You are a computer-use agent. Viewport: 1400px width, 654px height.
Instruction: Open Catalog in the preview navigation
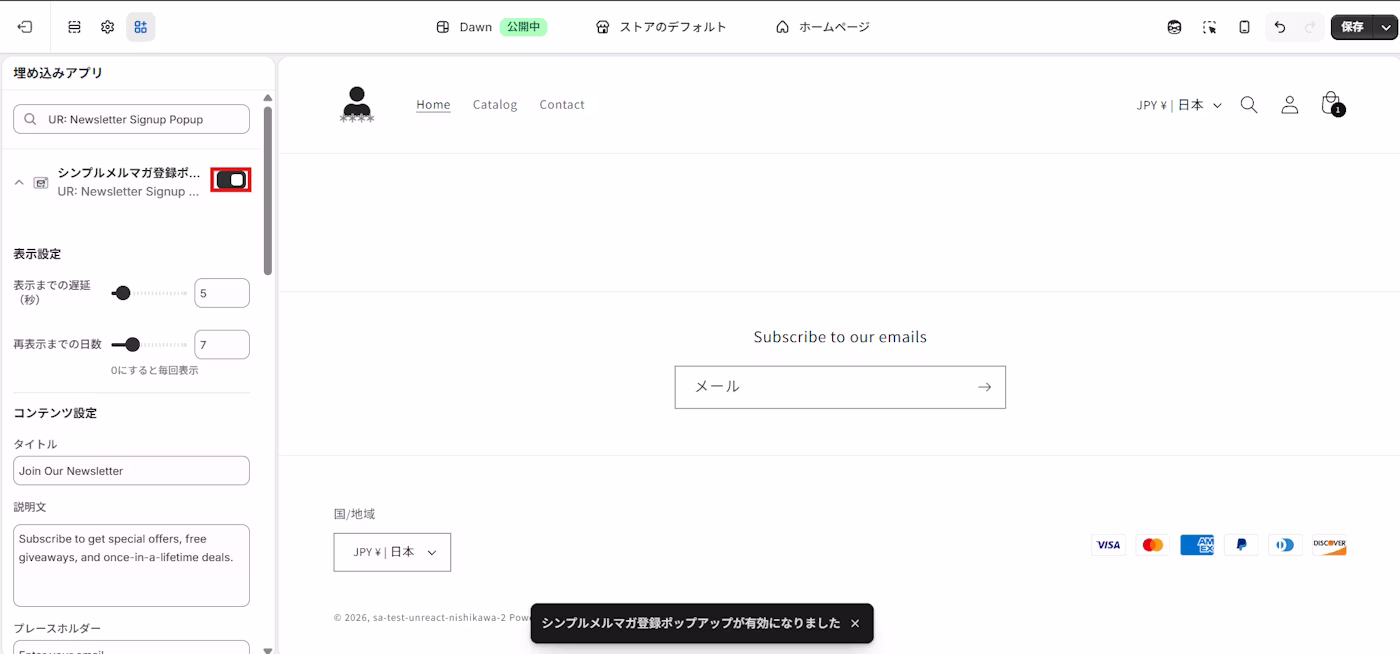(495, 104)
